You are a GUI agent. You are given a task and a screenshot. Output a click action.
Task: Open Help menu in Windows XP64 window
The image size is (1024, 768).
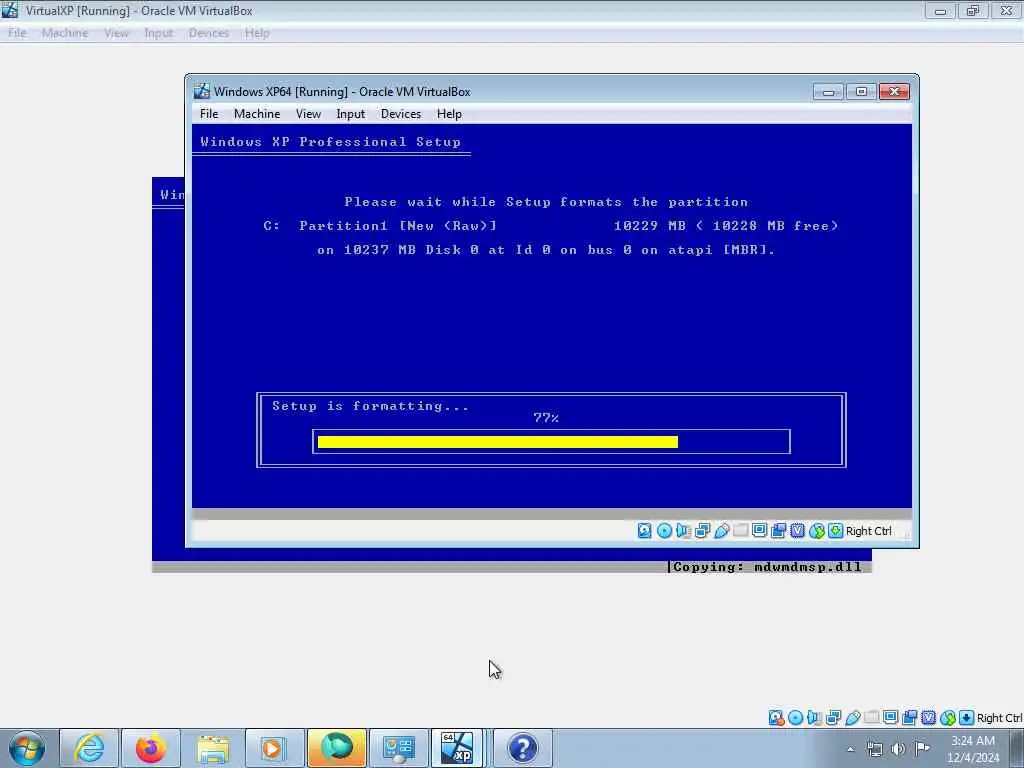pos(449,114)
